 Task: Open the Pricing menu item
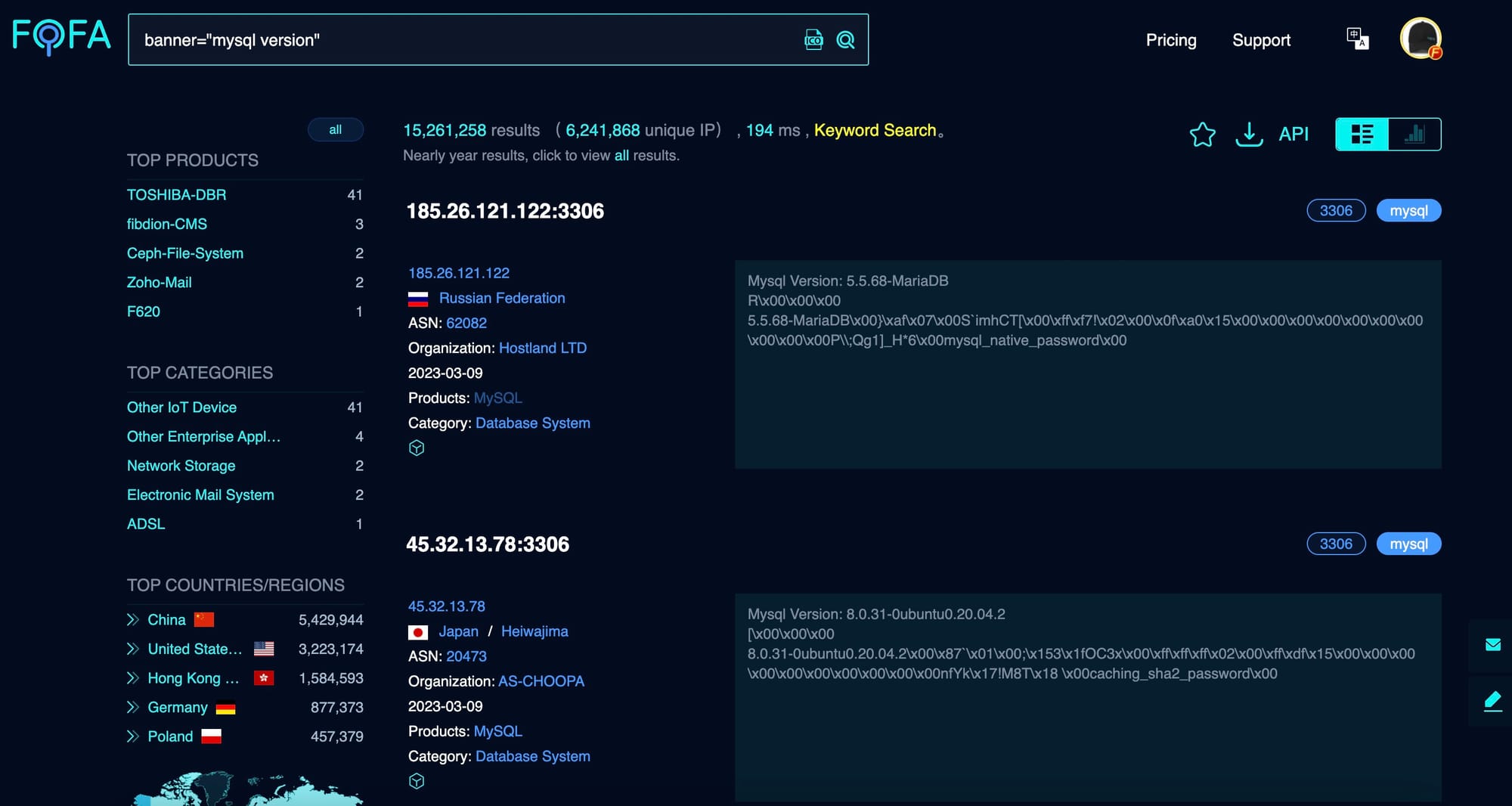coord(1170,40)
